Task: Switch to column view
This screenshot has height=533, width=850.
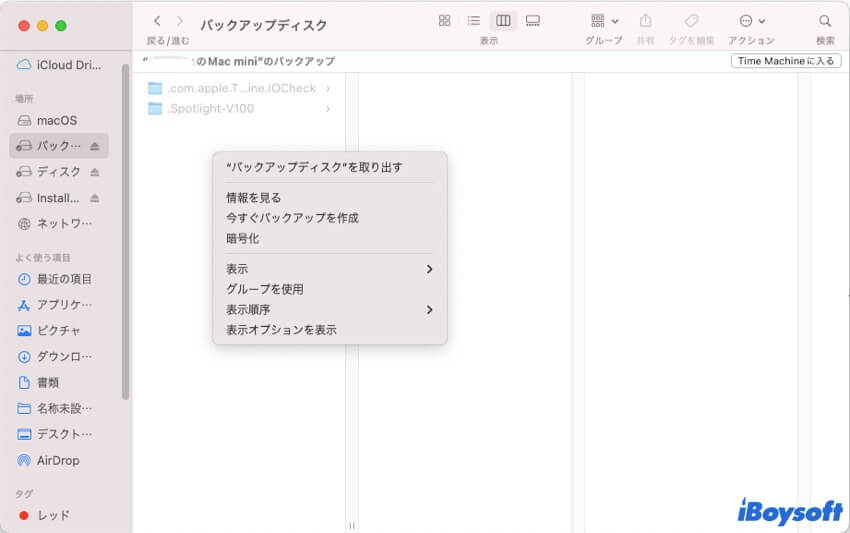Action: (x=503, y=21)
